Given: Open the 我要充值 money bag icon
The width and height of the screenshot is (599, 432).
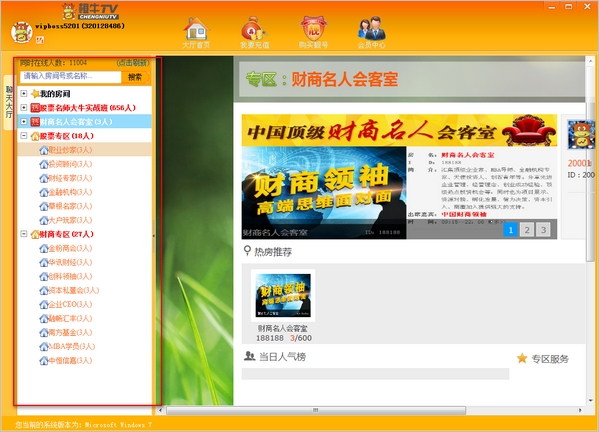Looking at the screenshot, I should (x=254, y=28).
